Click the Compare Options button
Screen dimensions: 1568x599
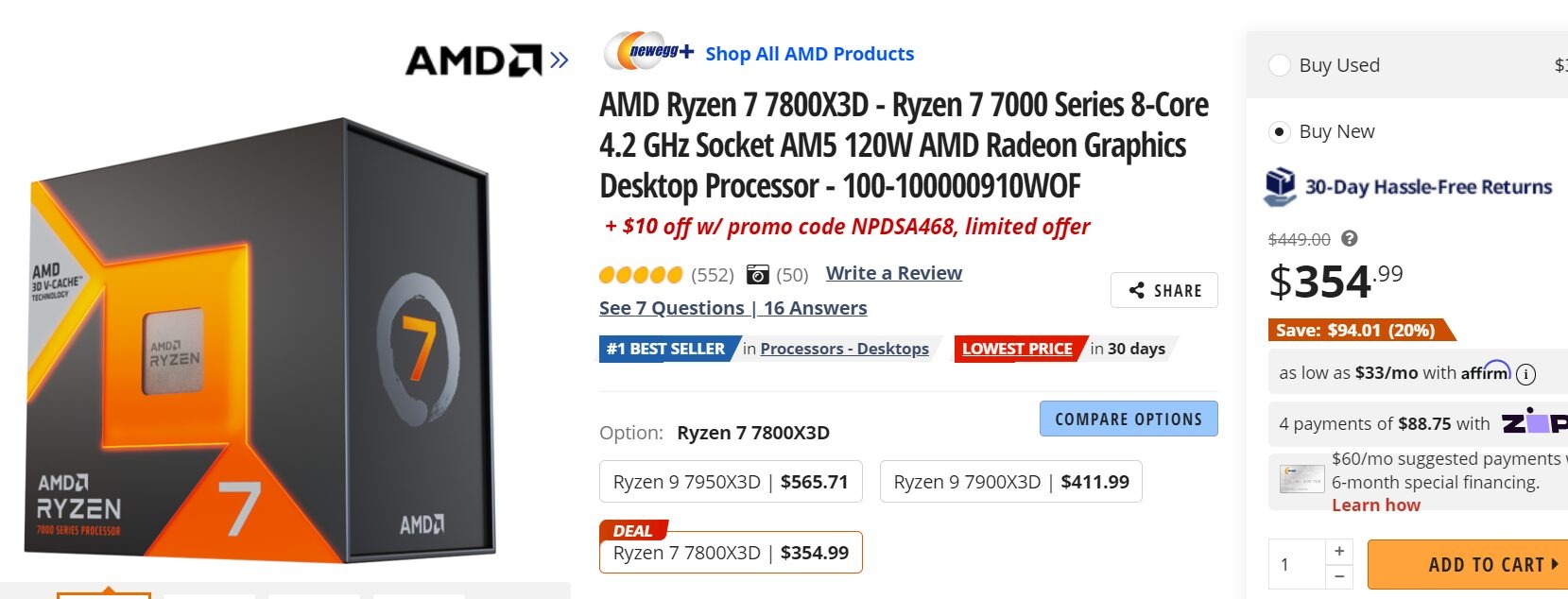pyautogui.click(x=1129, y=419)
